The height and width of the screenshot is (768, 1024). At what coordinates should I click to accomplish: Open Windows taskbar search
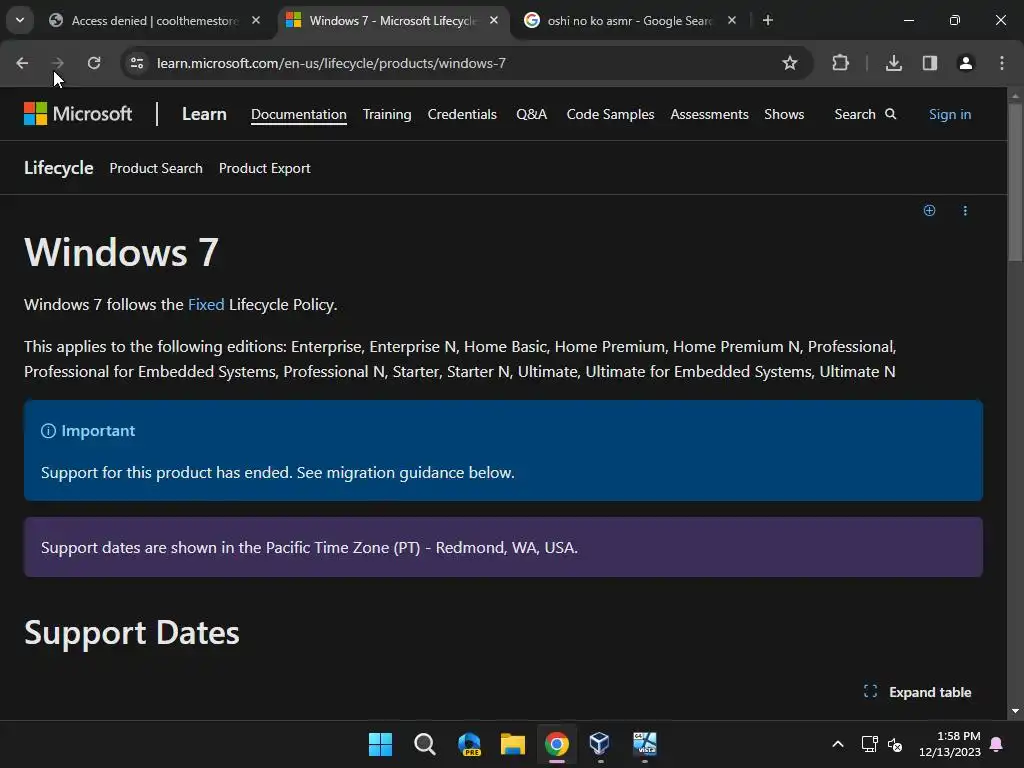(x=424, y=744)
